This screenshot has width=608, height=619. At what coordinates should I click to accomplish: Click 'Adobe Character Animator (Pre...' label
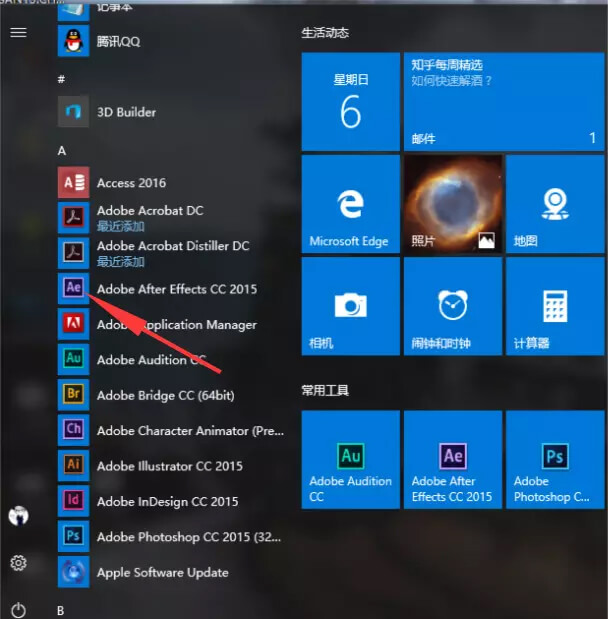click(190, 431)
